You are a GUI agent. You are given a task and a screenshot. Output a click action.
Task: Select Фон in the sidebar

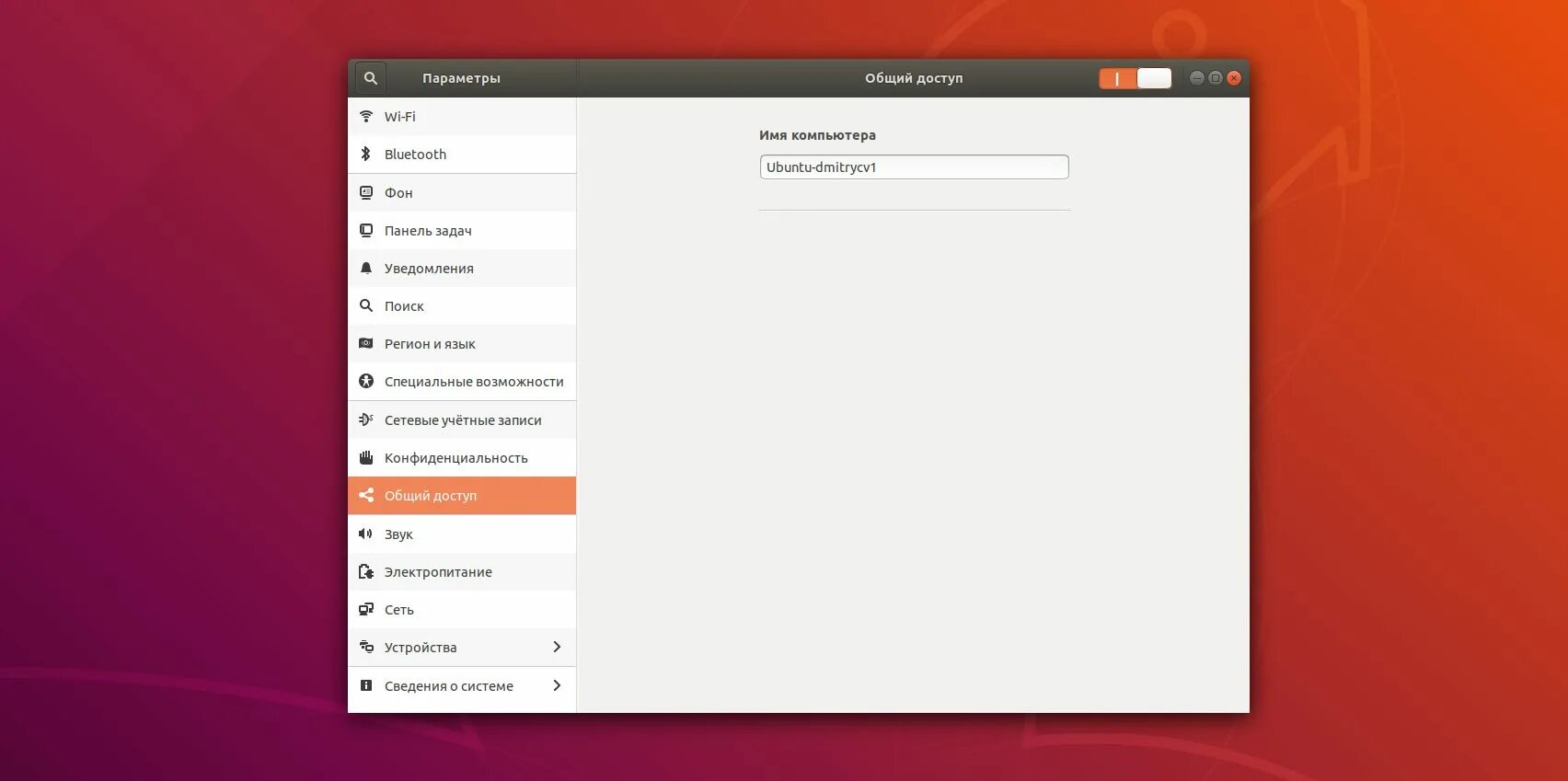click(462, 193)
